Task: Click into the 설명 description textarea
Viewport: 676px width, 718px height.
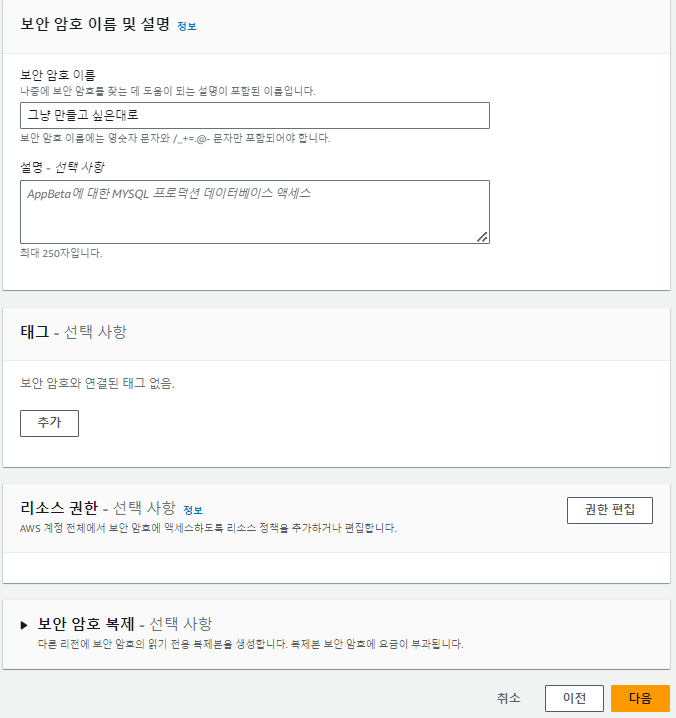Action: [255, 212]
